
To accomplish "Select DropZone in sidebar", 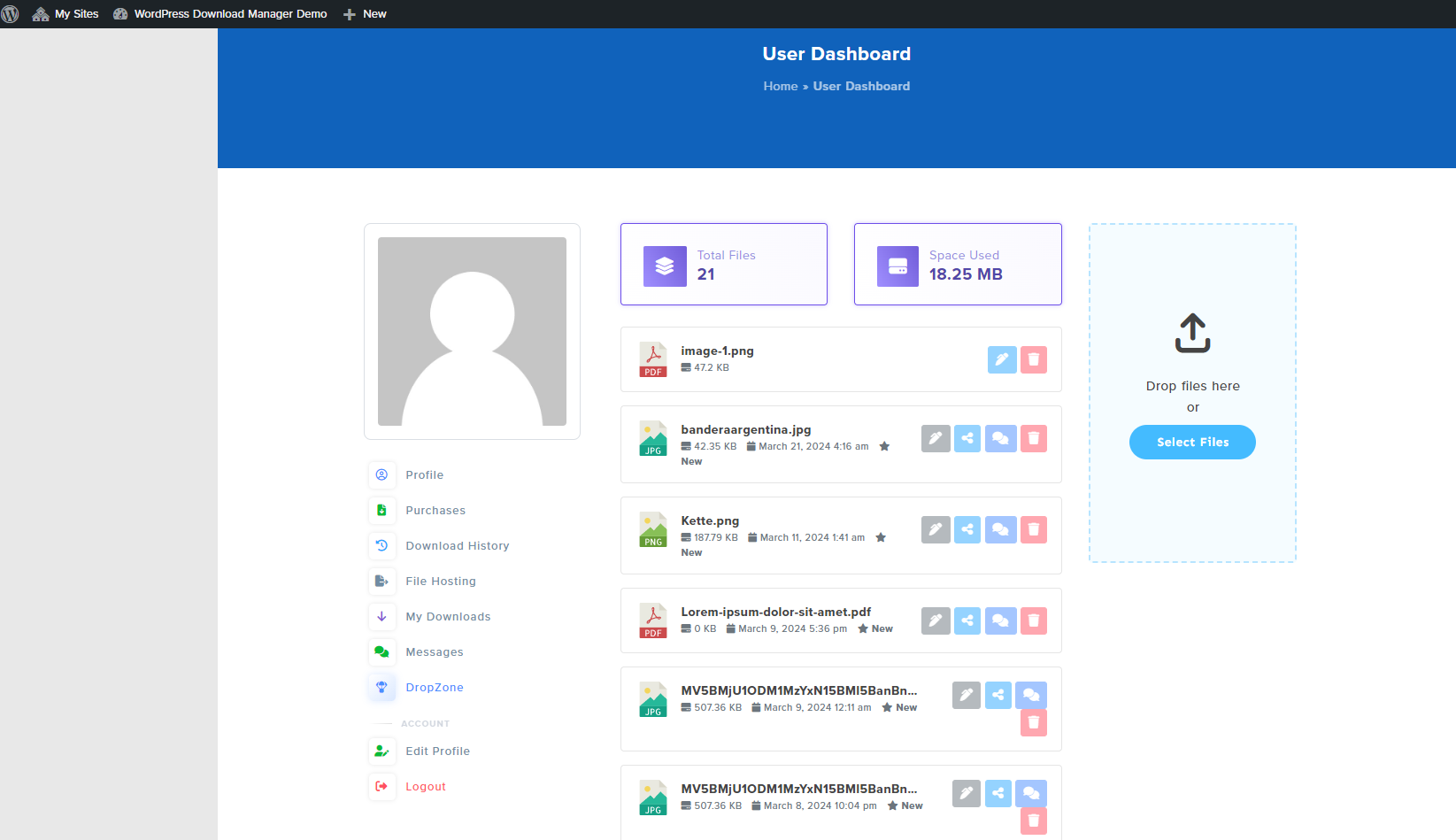I will tap(434, 688).
